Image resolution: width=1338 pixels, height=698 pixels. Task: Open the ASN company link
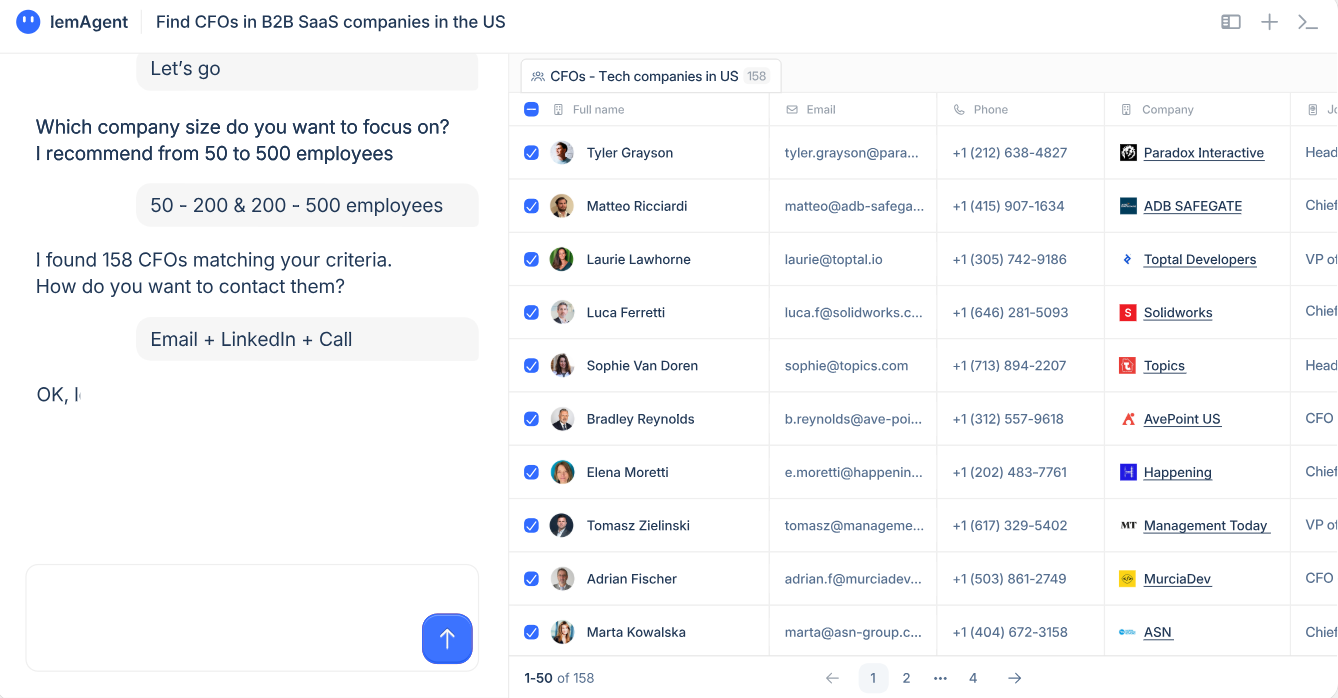click(1158, 632)
